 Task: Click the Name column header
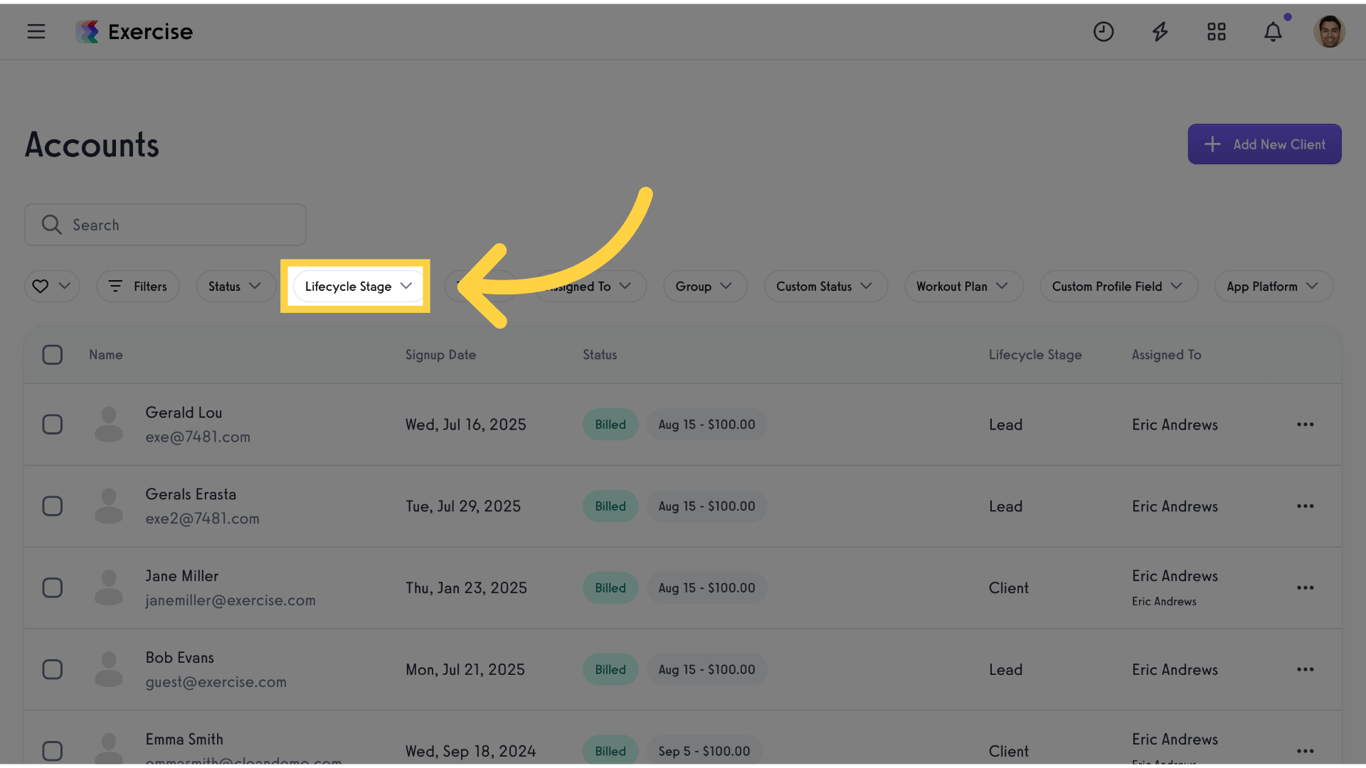[x=106, y=355]
